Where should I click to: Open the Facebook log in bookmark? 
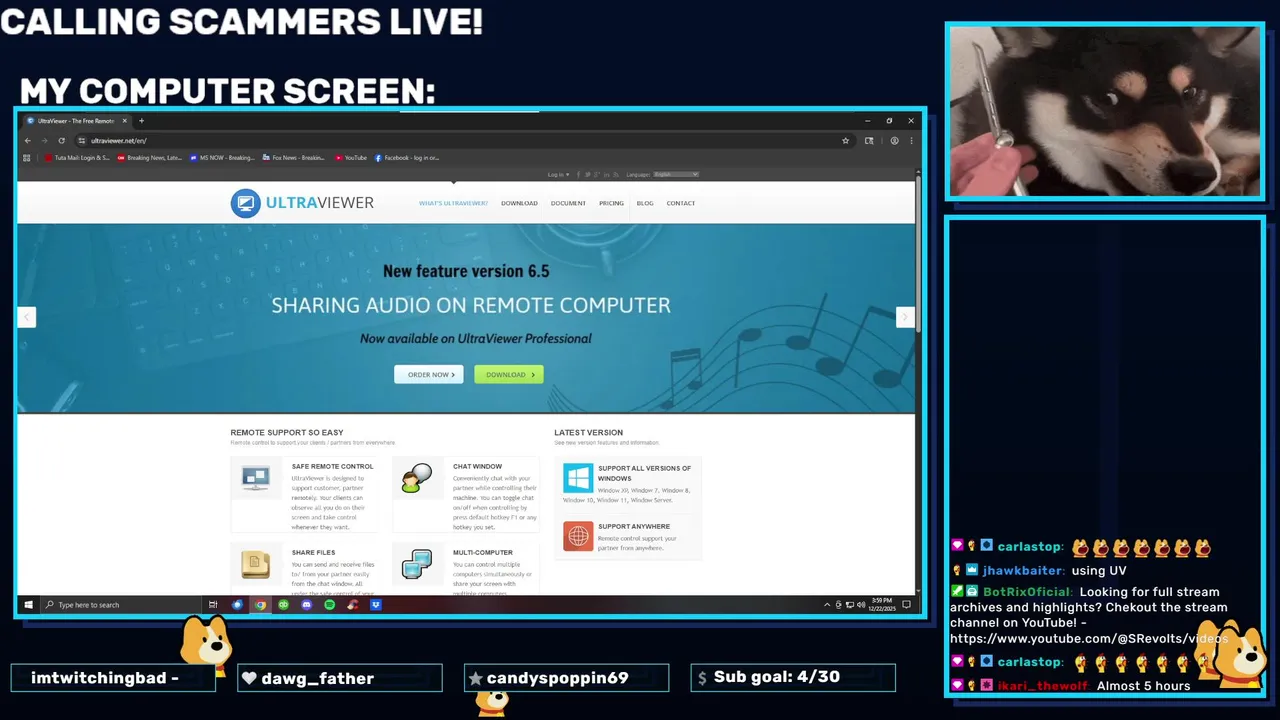click(407, 157)
